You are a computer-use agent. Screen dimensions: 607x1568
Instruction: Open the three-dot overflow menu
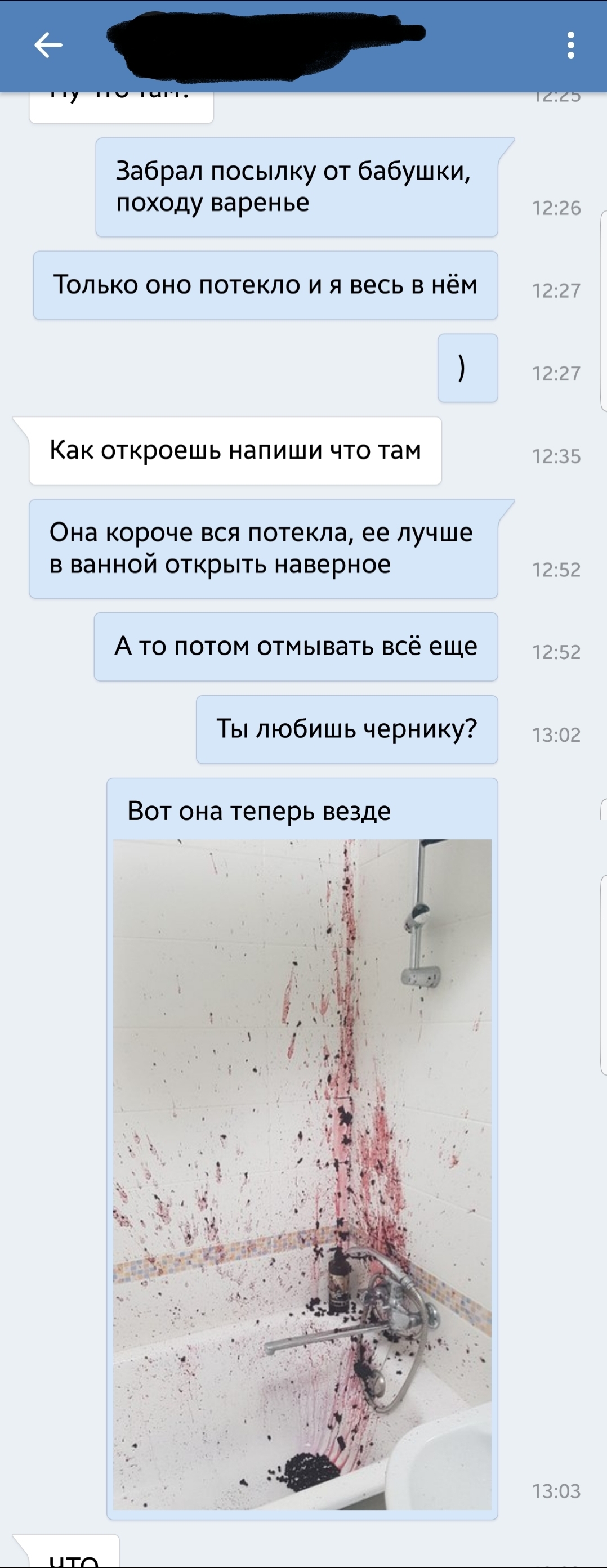click(x=570, y=45)
